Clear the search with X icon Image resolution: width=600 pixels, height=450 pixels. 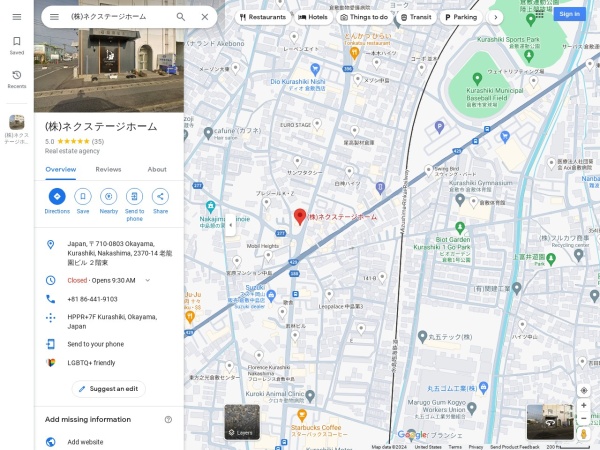(x=205, y=17)
